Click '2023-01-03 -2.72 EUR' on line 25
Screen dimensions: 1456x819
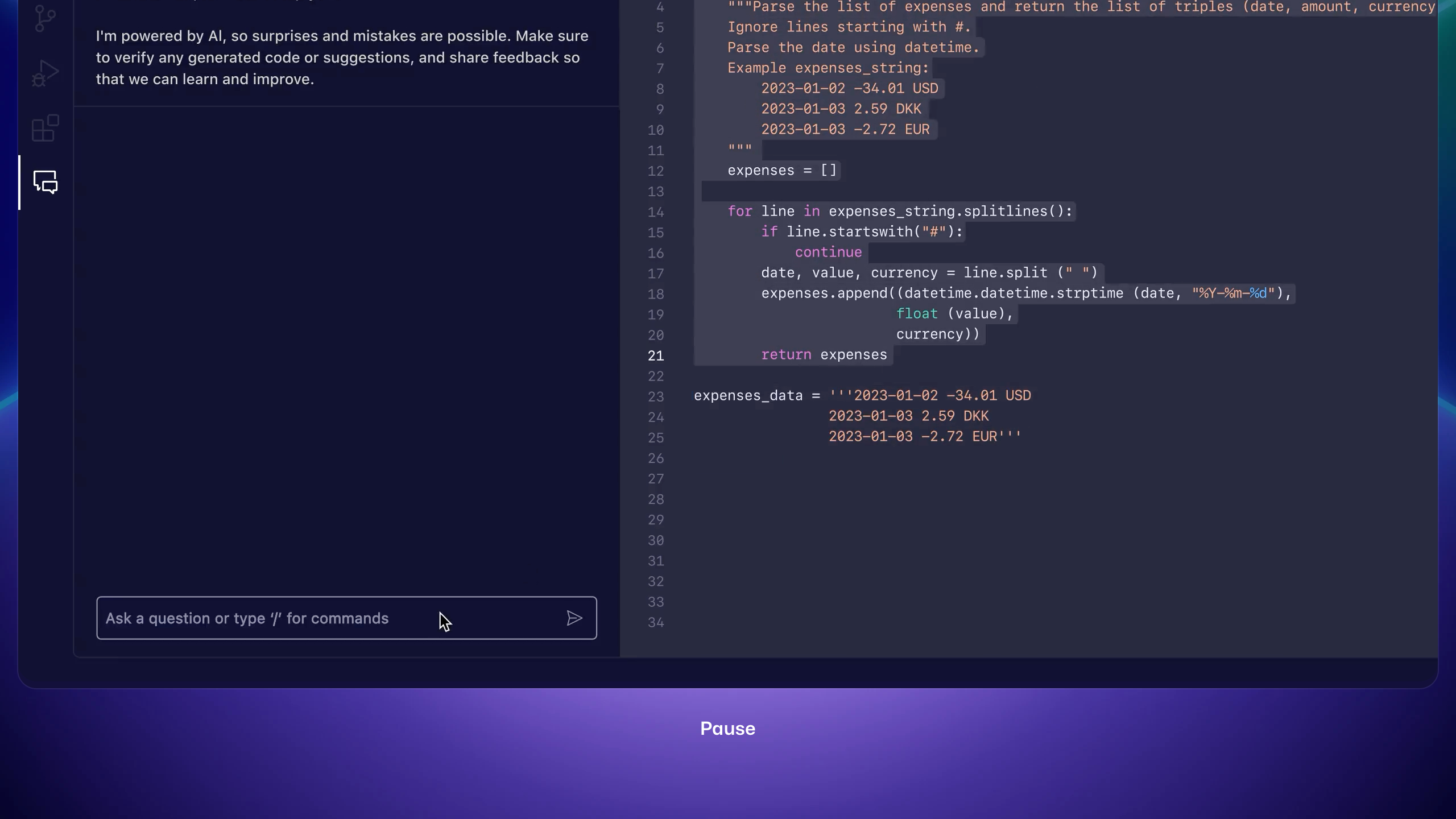[x=912, y=437]
